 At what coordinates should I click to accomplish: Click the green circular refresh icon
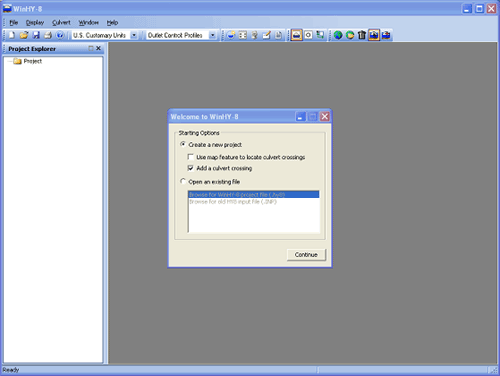tap(350, 35)
